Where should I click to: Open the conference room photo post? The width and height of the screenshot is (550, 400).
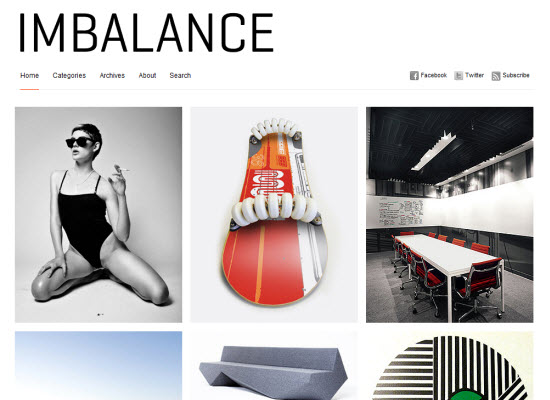pyautogui.click(x=450, y=215)
